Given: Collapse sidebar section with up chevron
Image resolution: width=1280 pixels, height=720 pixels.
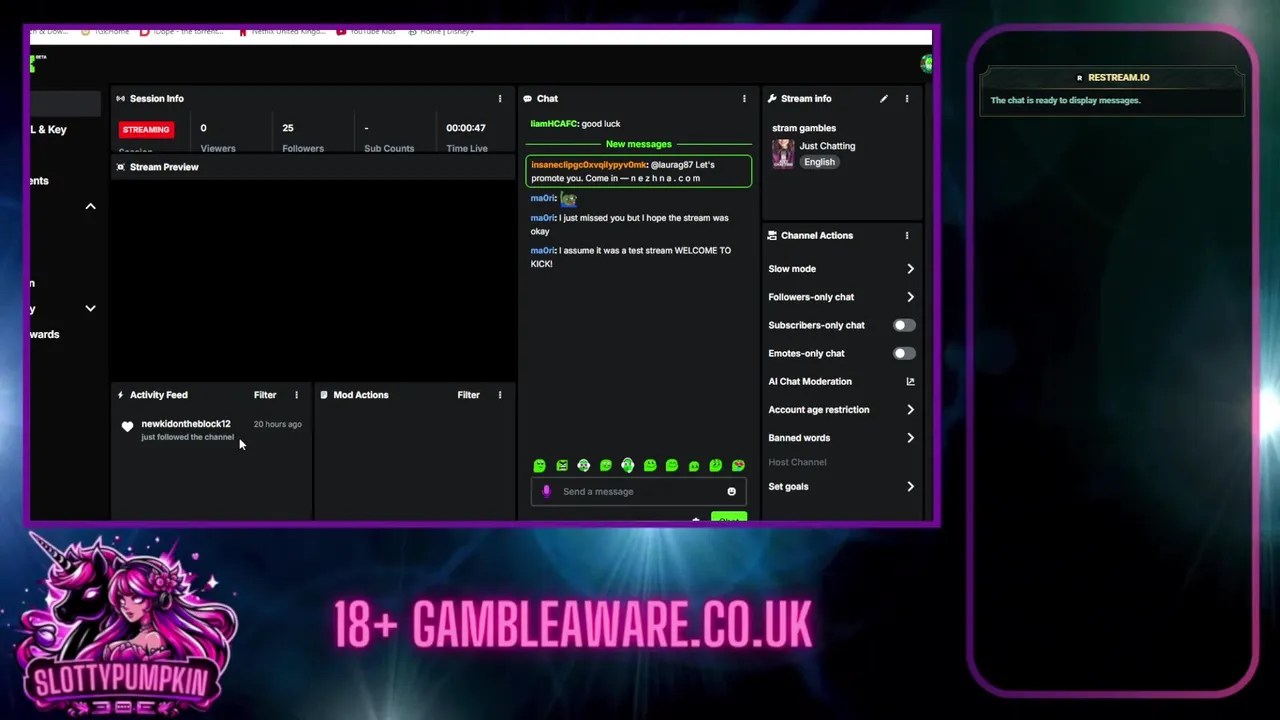Looking at the screenshot, I should point(90,206).
